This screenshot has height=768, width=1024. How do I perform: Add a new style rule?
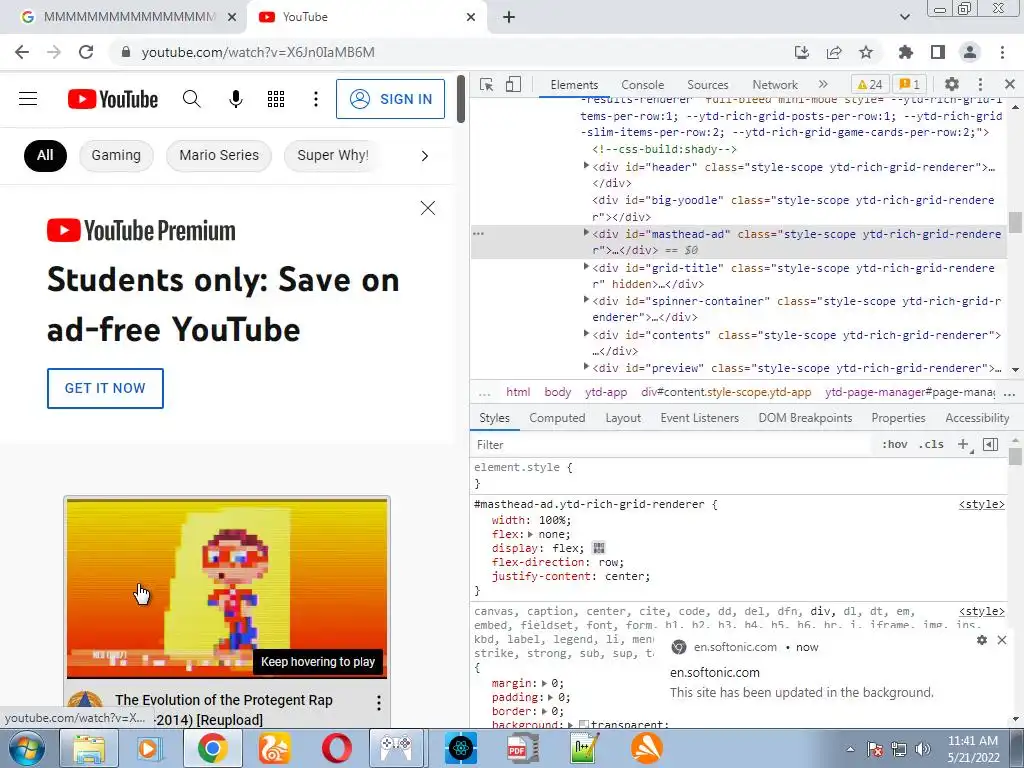(963, 445)
